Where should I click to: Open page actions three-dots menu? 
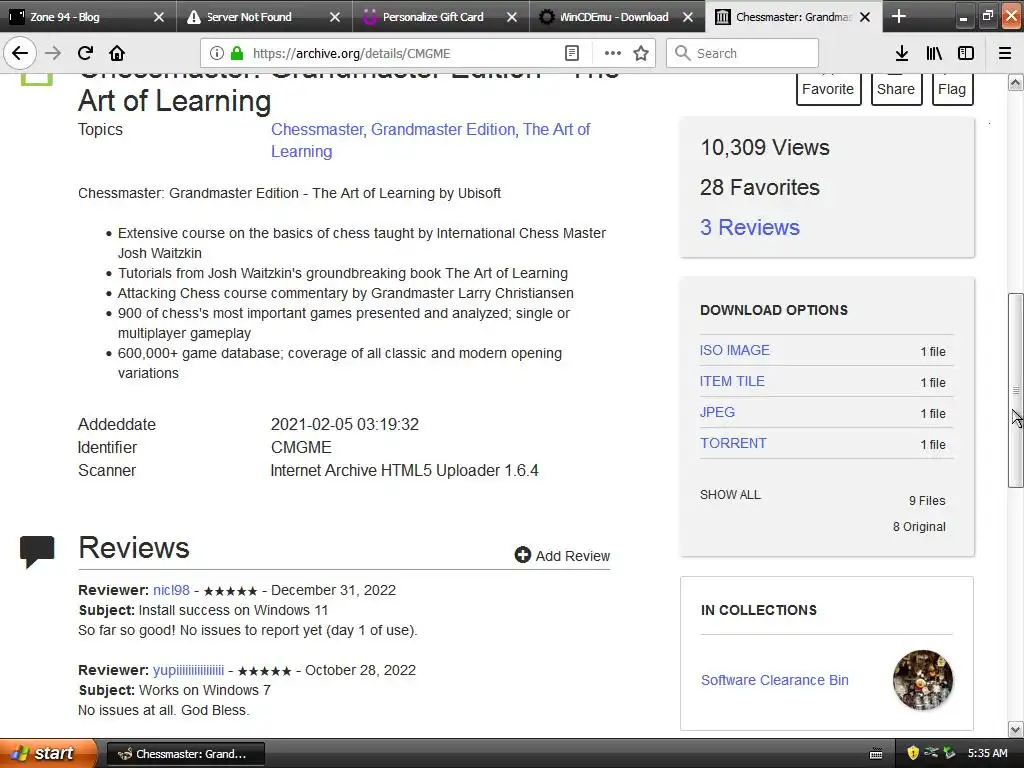tap(613, 53)
